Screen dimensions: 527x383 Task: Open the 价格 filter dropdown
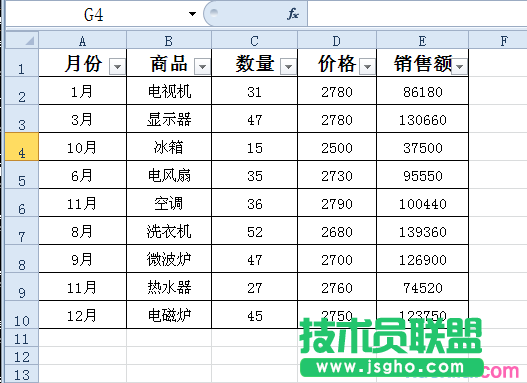[x=367, y=67]
